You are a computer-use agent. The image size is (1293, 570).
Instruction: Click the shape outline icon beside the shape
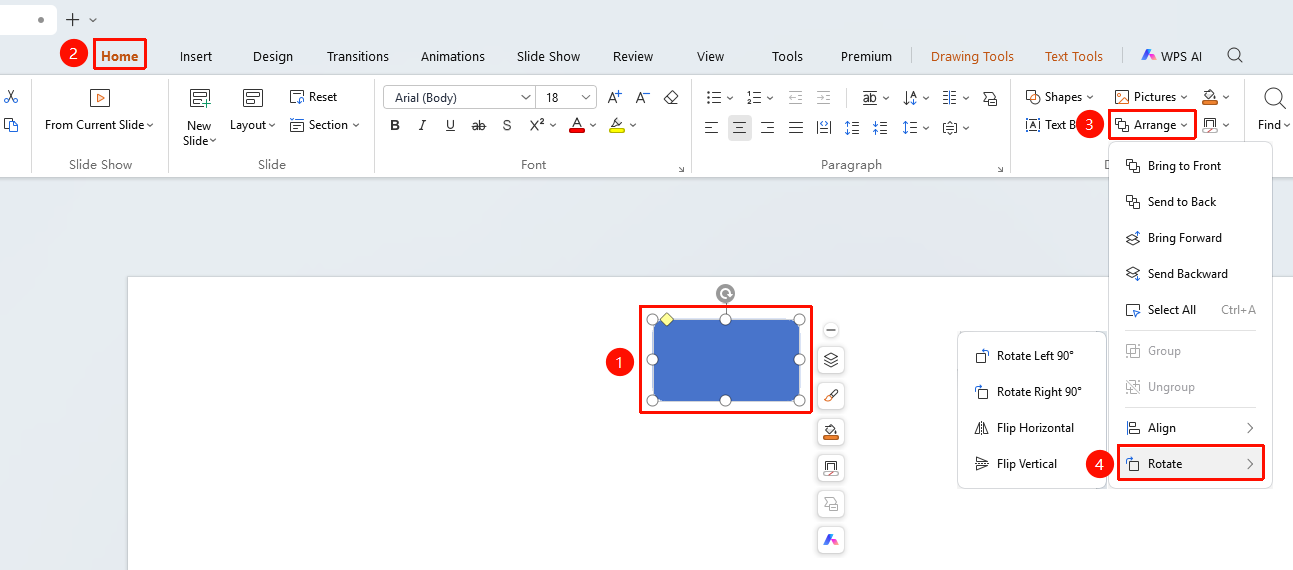click(x=831, y=468)
